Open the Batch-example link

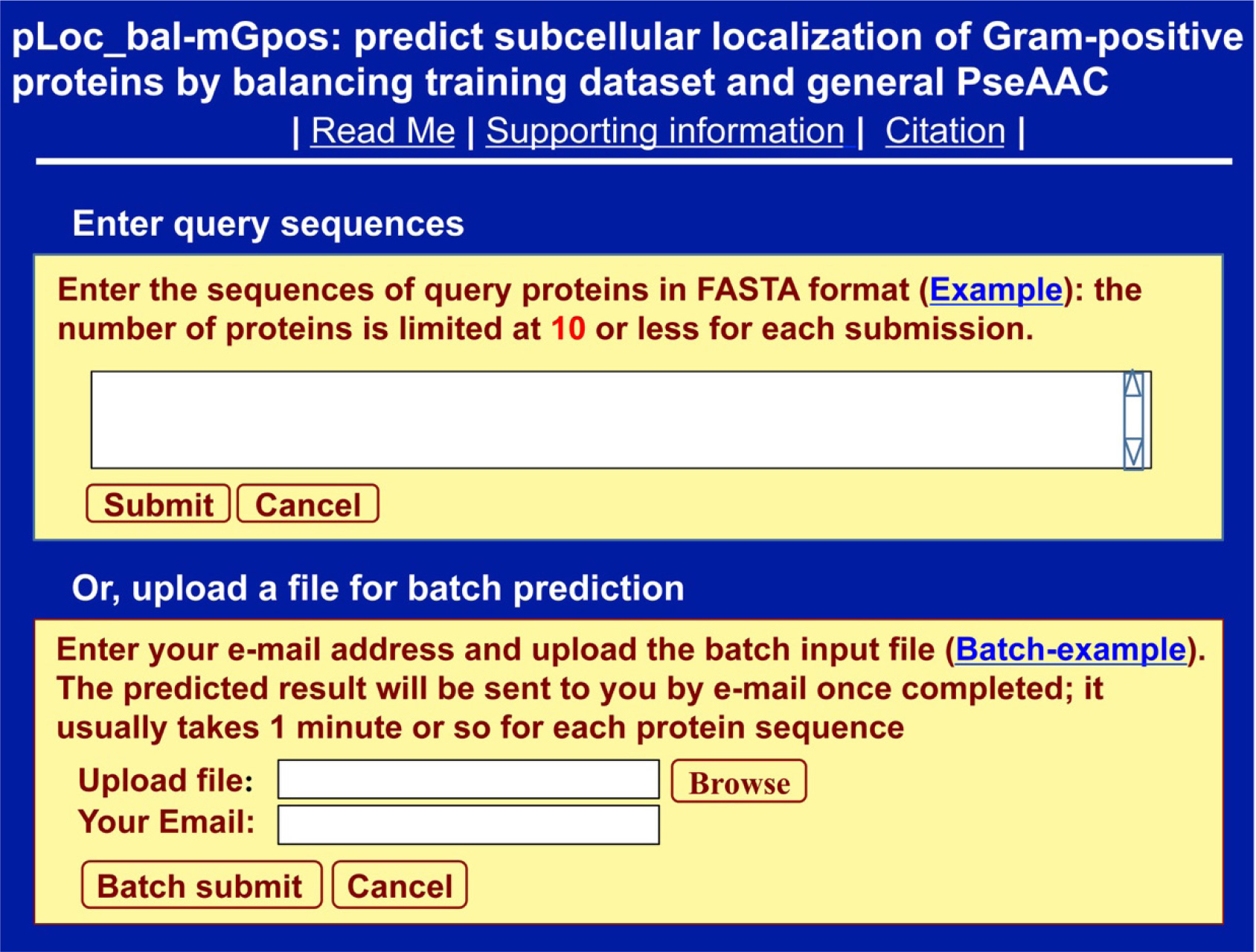(x=1070, y=649)
